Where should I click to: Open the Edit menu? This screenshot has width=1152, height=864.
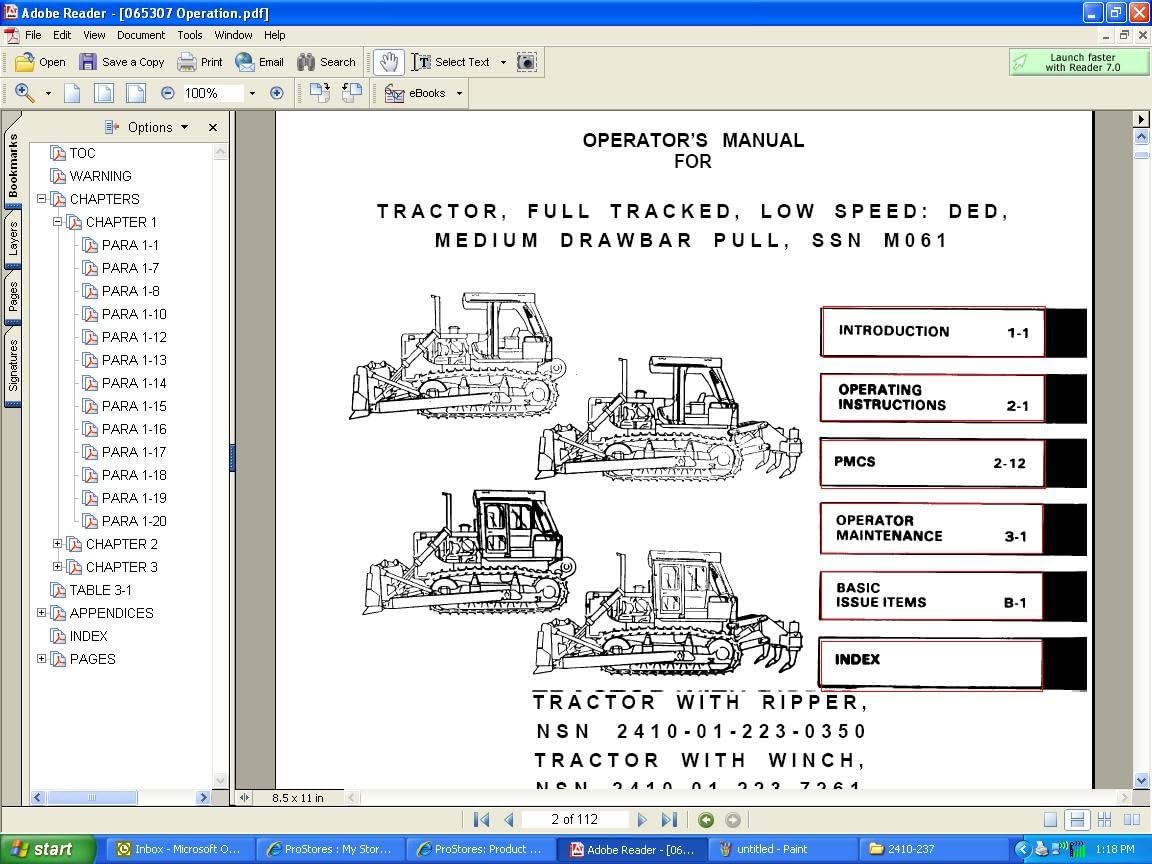tap(62, 35)
